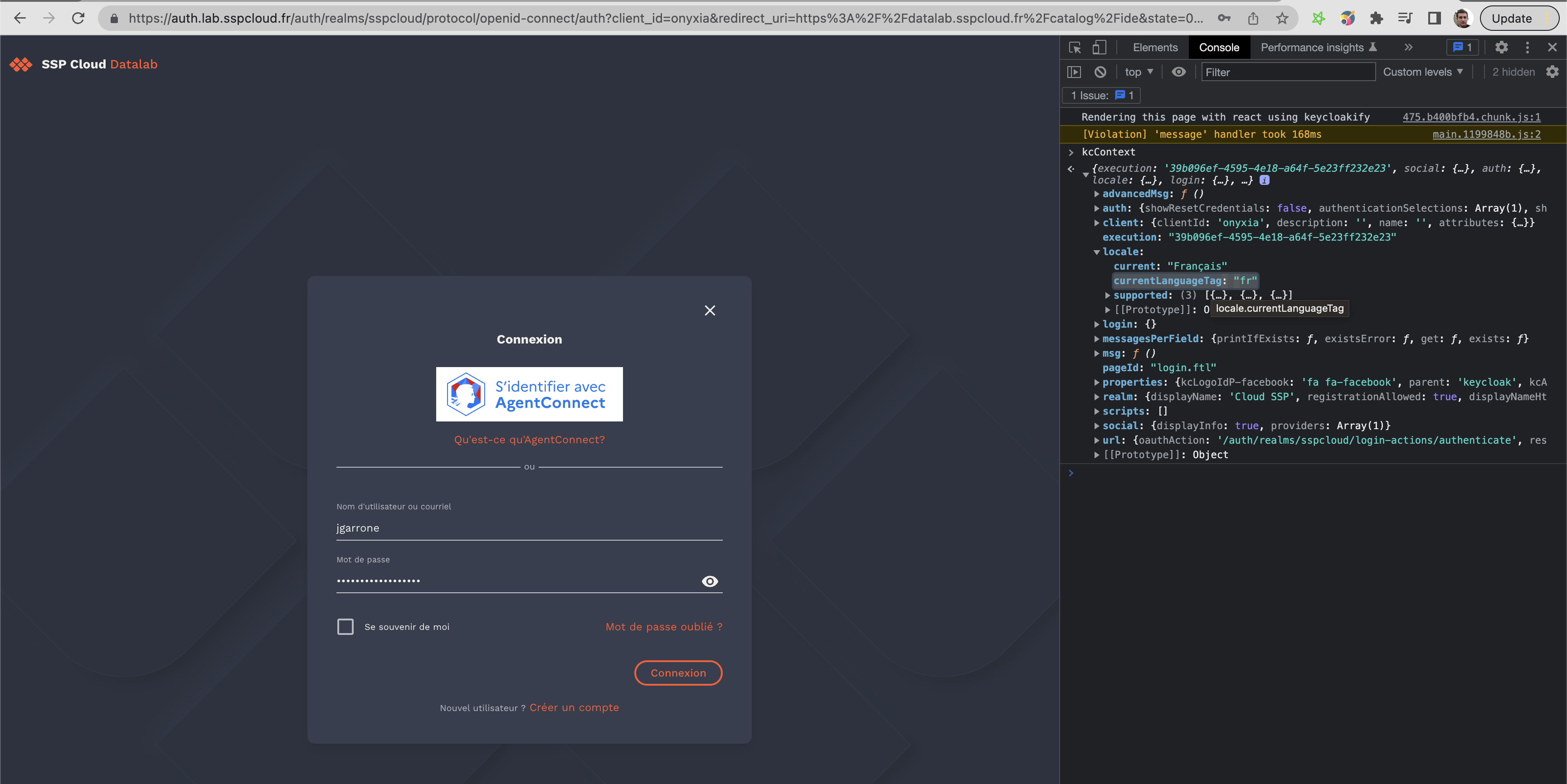Open the console settings gear near 2 hidden
1567x784 pixels.
click(1553, 72)
